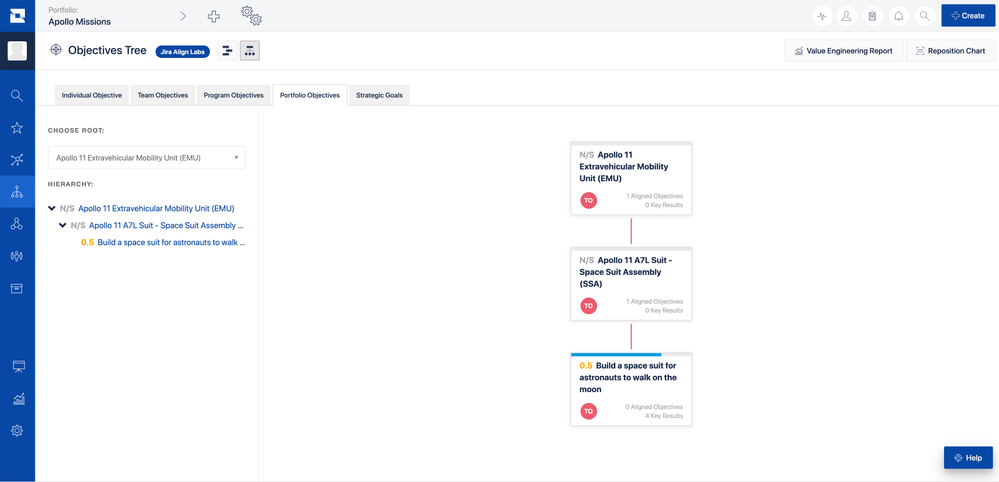Open Apollo 11 Extravehicular Mobility Unit hierarchy link

157,208
